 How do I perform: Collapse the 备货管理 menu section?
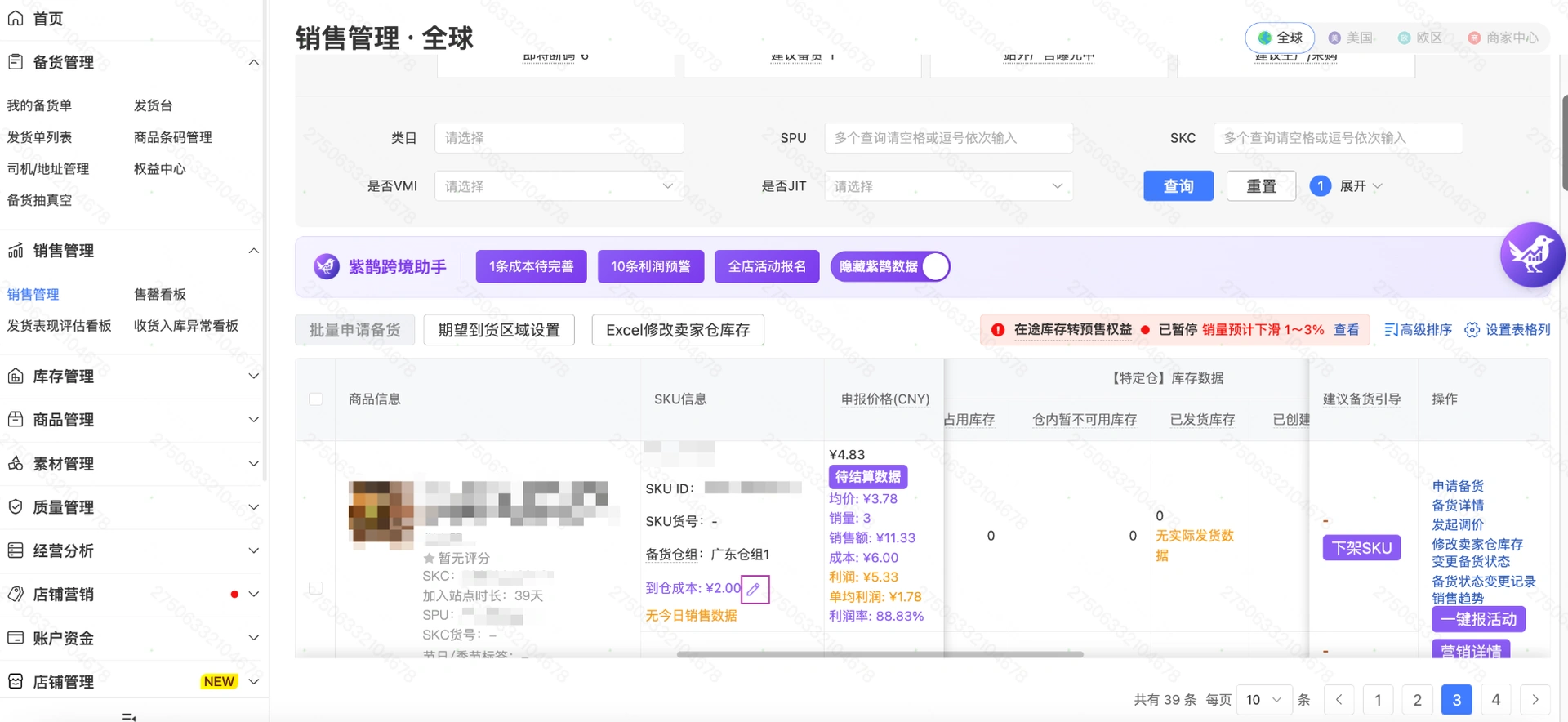coord(254,62)
